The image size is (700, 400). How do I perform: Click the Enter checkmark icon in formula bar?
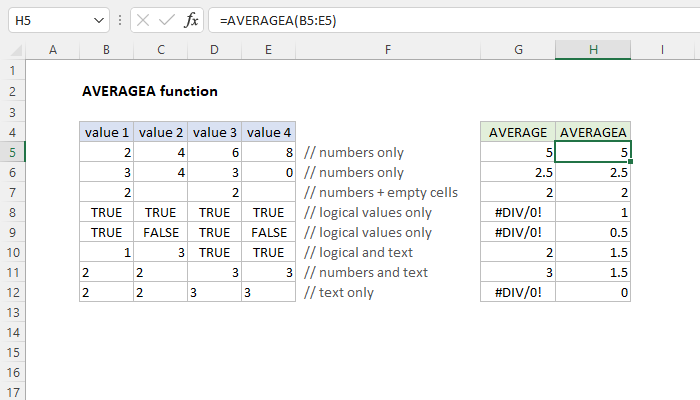167,20
